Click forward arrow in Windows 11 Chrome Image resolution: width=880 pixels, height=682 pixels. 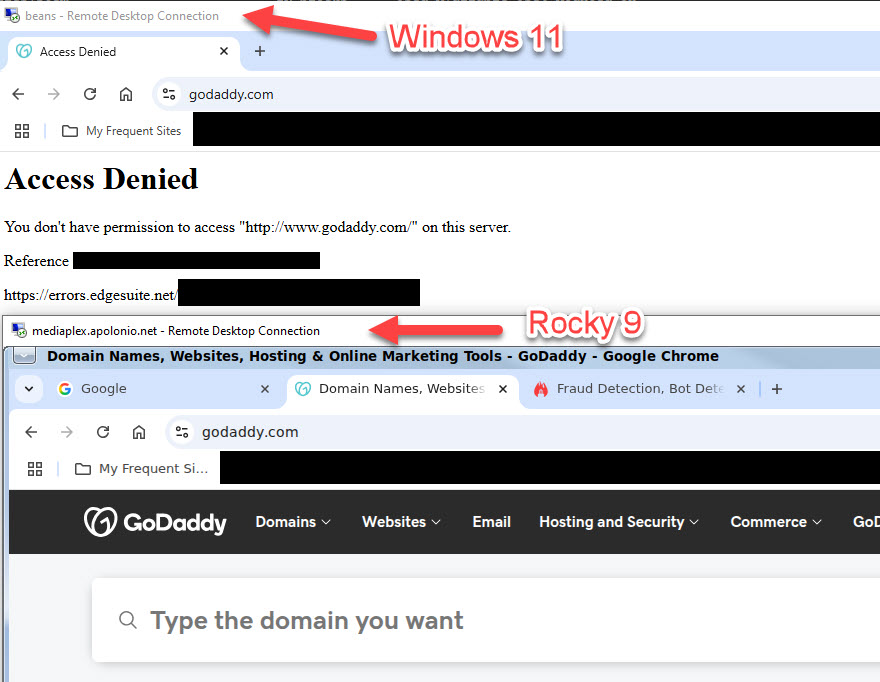pos(54,94)
